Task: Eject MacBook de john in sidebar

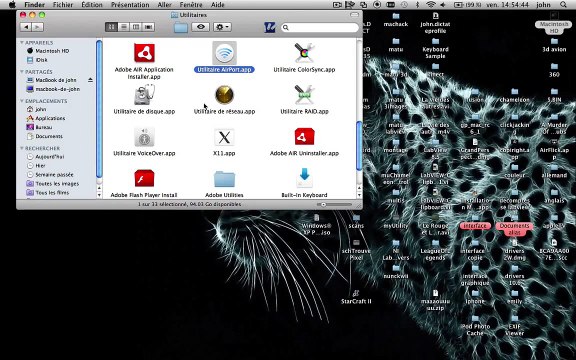Action: [x=90, y=80]
